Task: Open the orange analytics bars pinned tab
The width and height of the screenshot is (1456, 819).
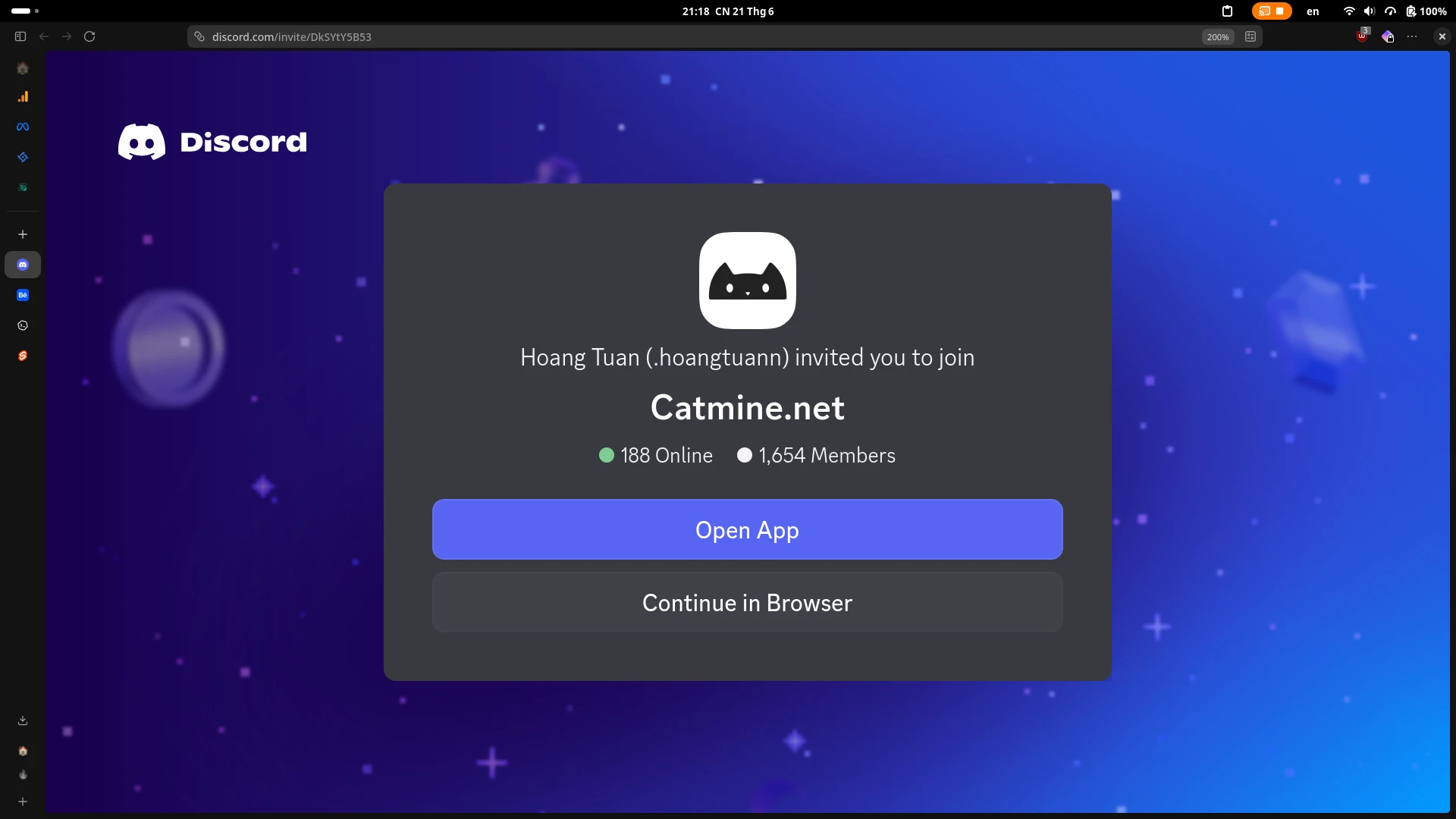Action: [x=23, y=96]
